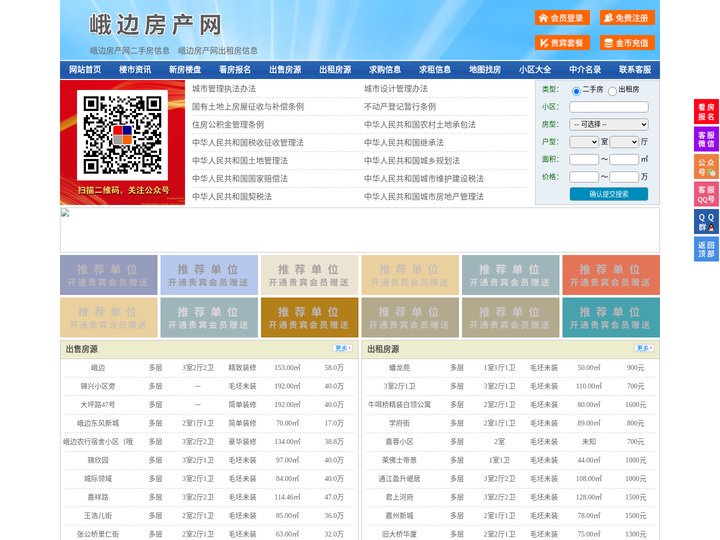
Task: Open the 国有土地上房屋征收与补偿条例 link
Action: [x=248, y=107]
